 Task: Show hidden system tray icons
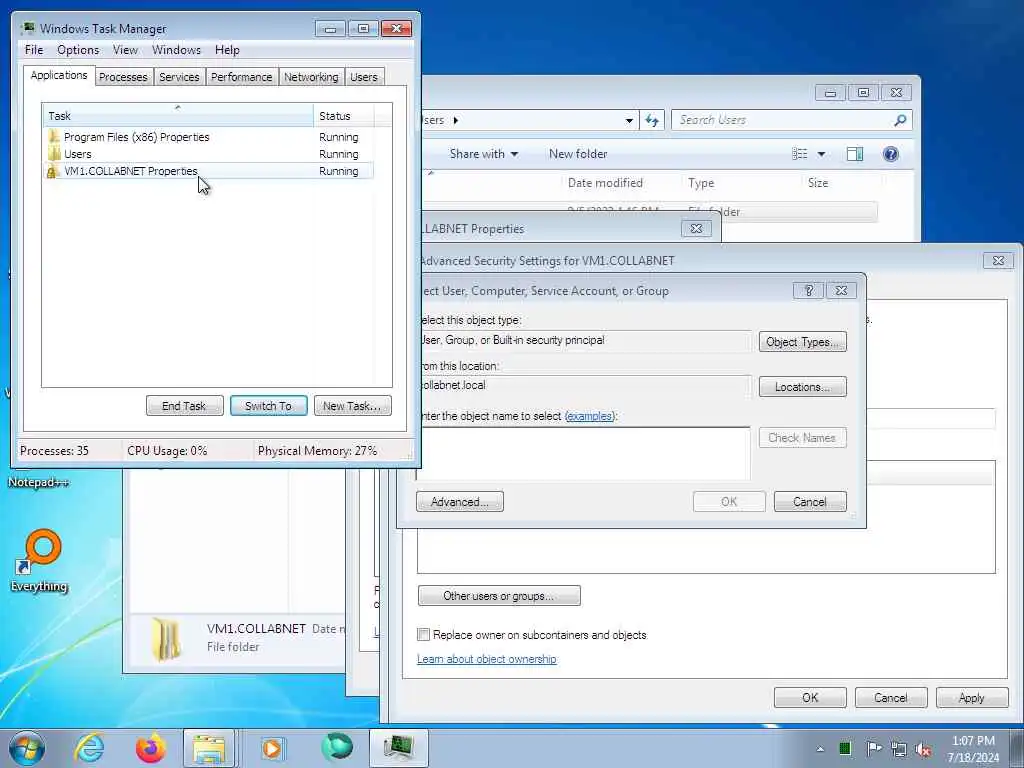[820, 749]
